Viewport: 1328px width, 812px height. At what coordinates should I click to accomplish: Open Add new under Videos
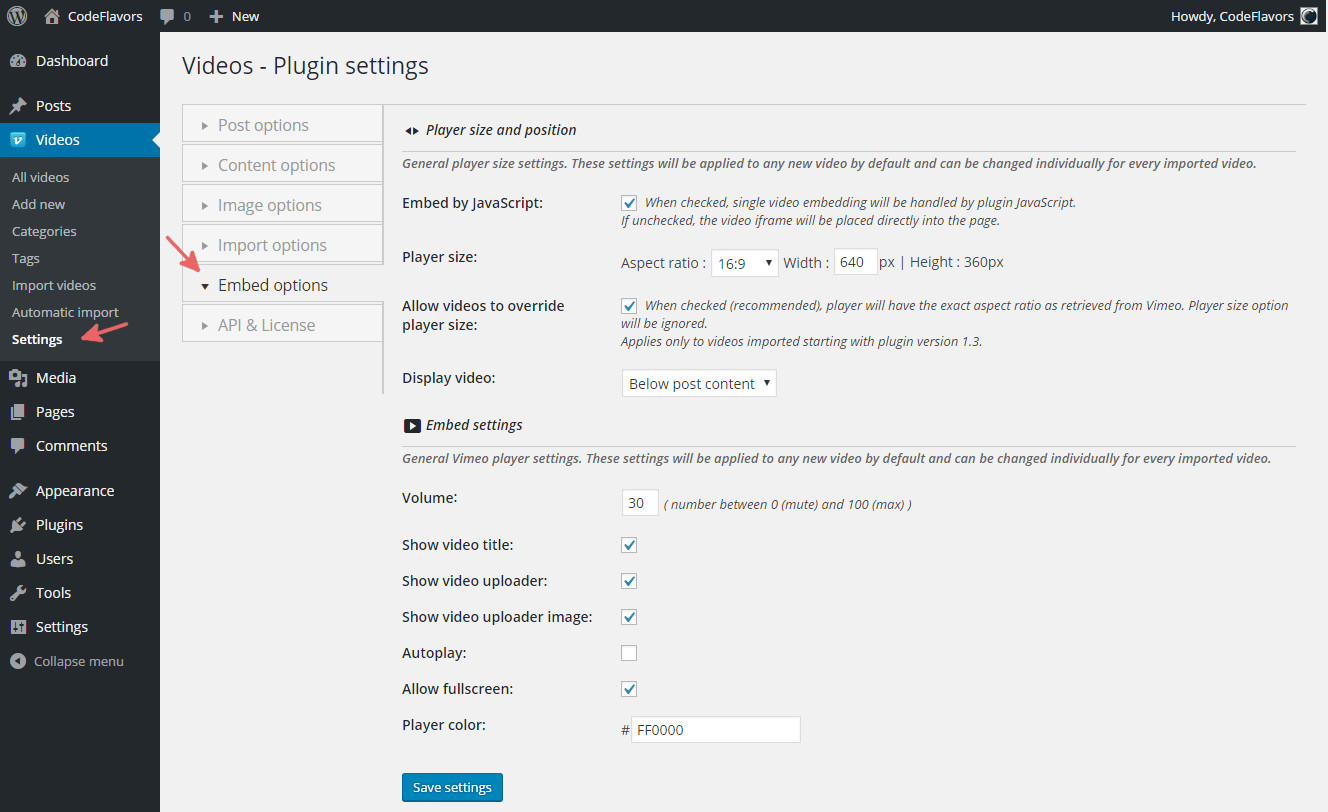point(38,204)
